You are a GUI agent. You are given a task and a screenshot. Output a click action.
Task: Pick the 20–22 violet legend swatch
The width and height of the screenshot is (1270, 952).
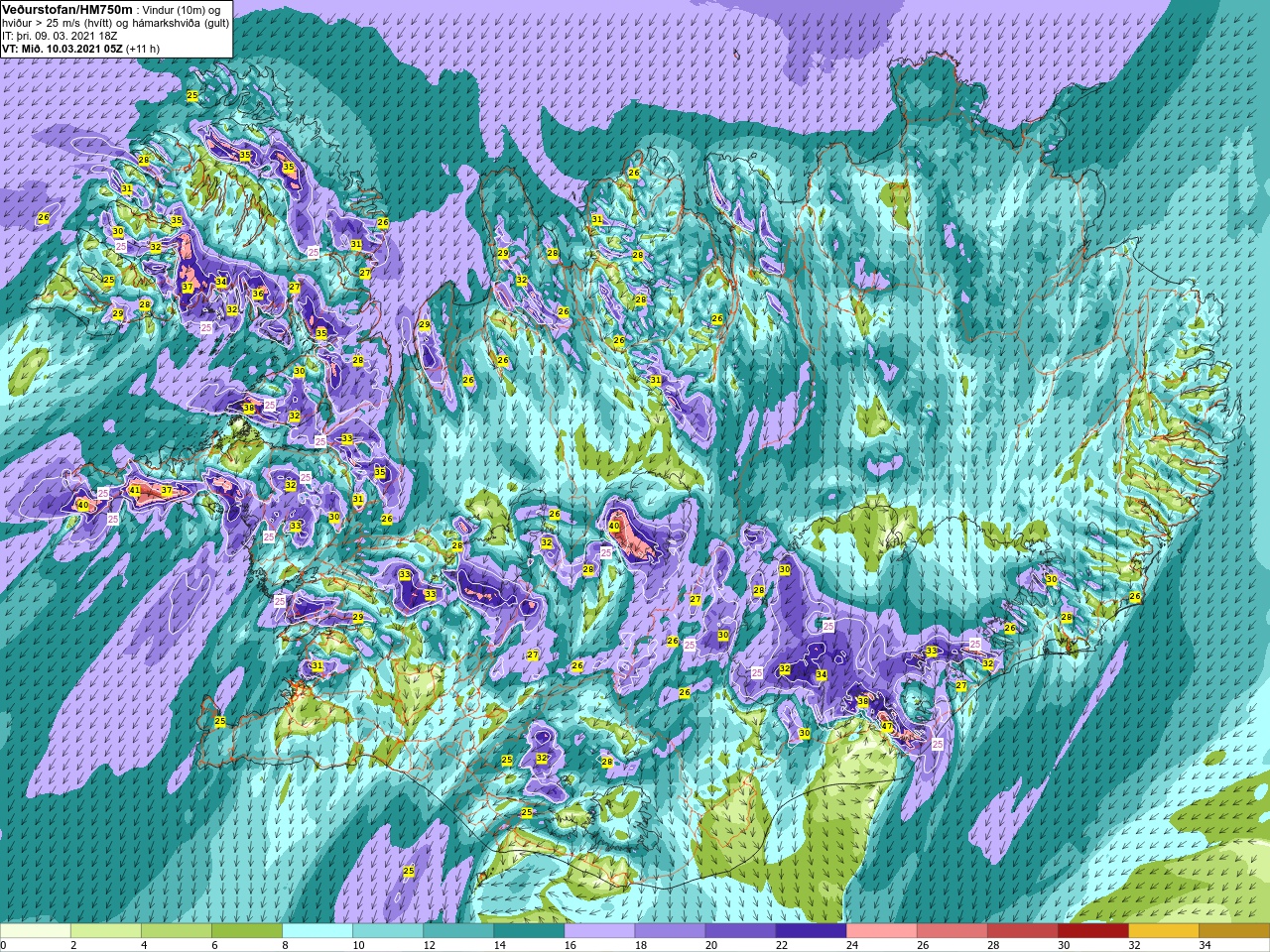(x=740, y=931)
